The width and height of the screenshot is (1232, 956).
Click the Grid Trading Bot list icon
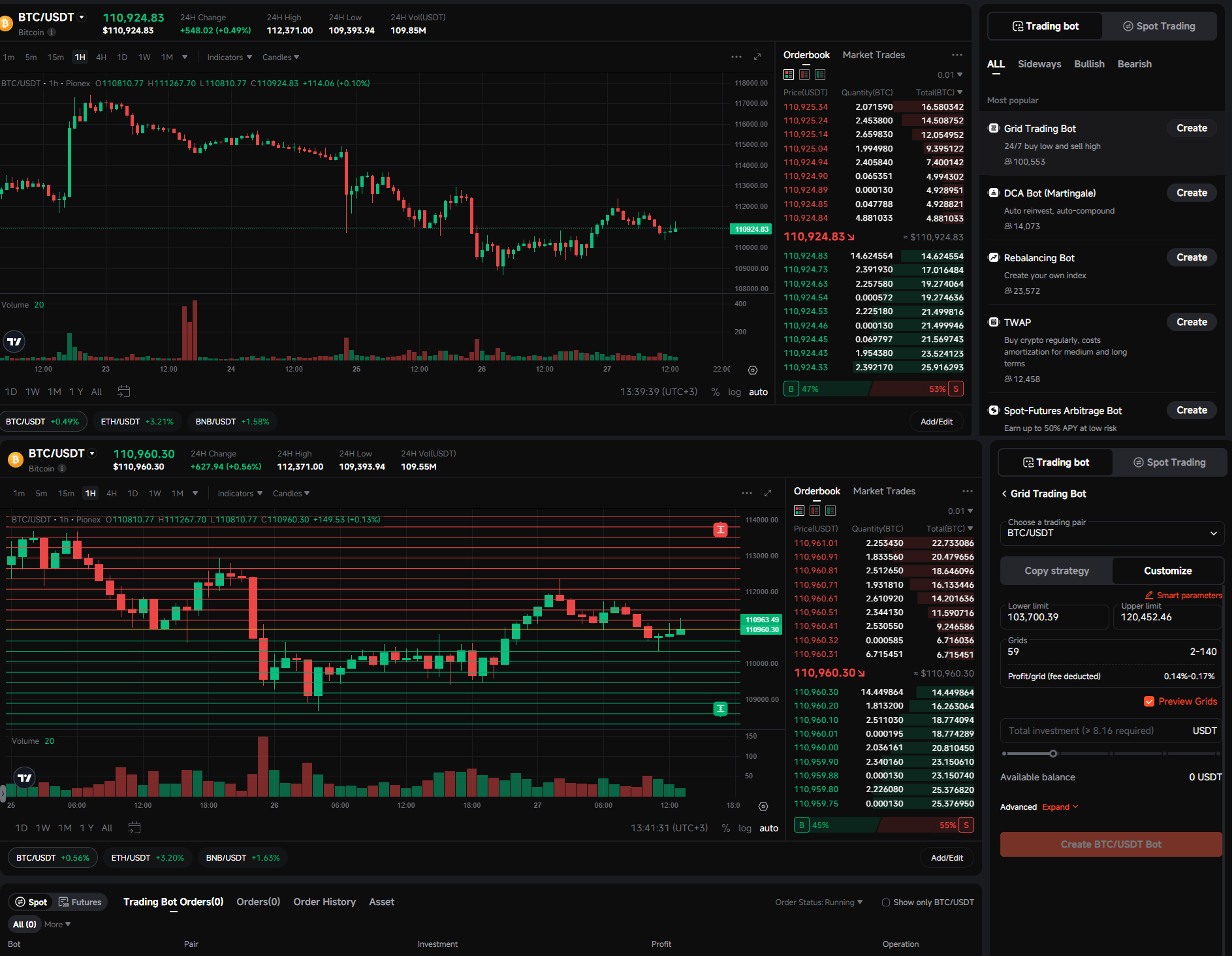tap(994, 129)
